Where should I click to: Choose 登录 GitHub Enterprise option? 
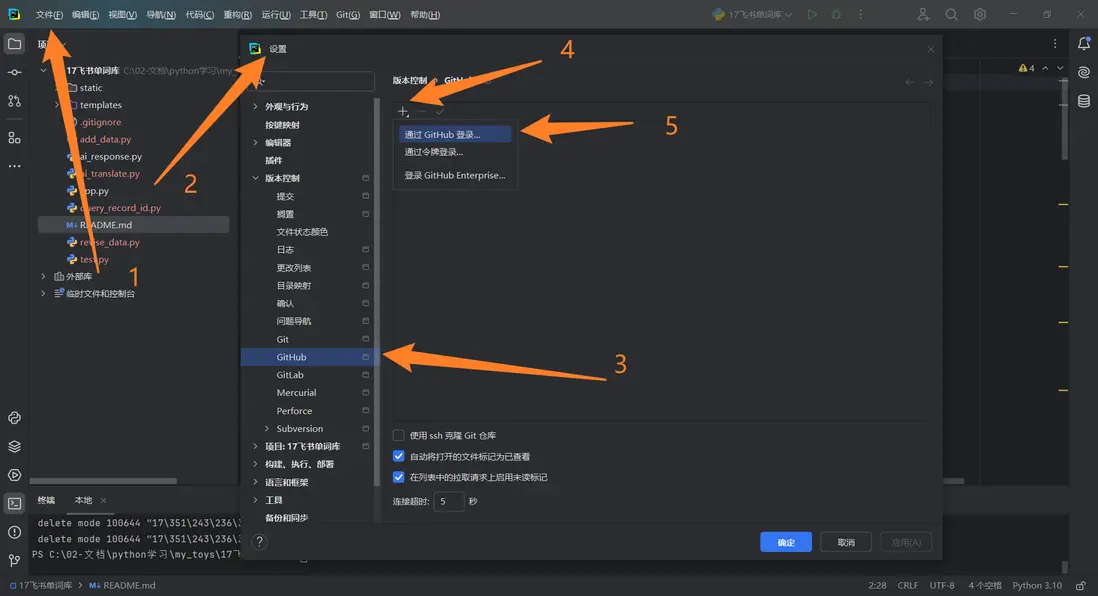(x=454, y=175)
